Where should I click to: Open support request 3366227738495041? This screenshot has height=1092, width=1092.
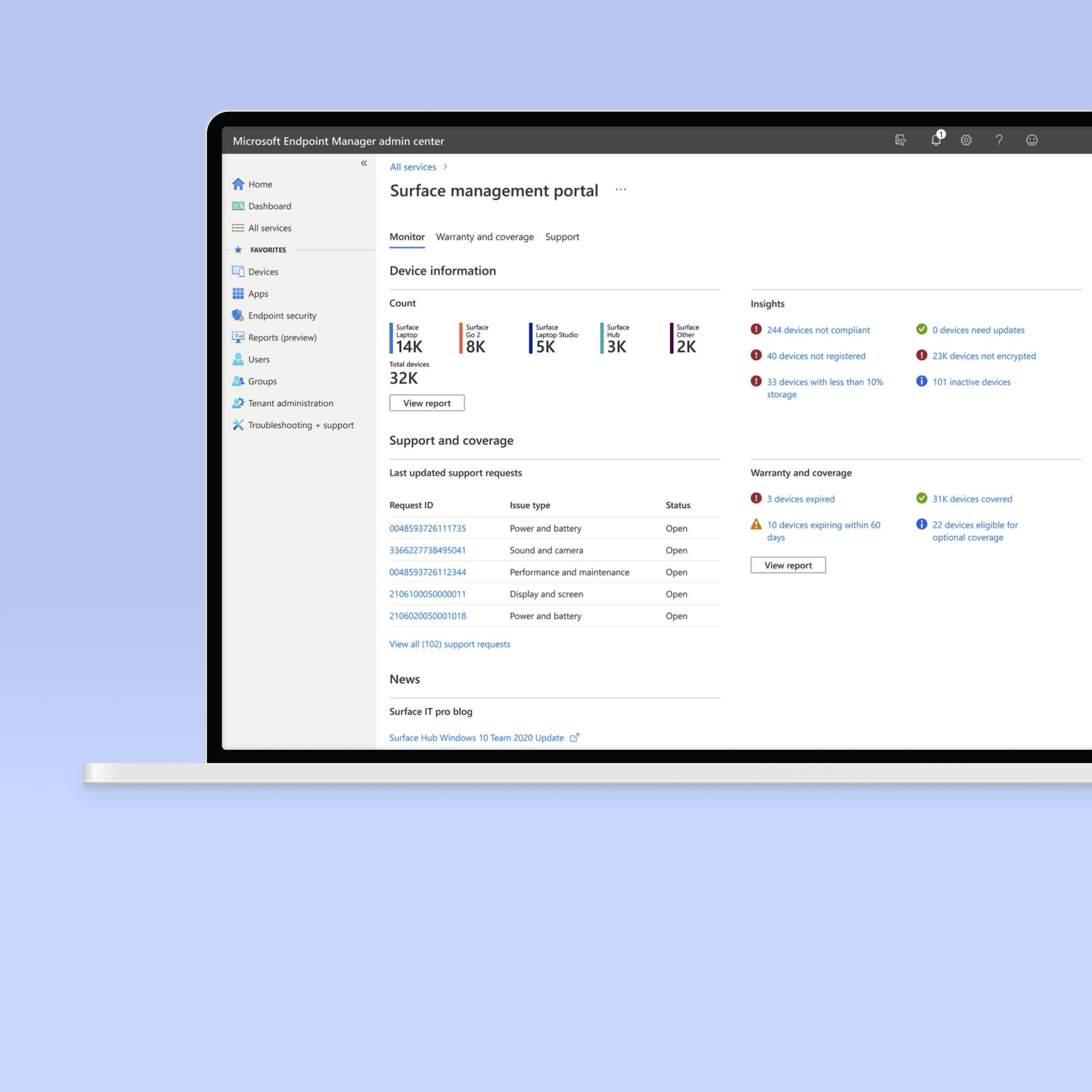coord(428,550)
